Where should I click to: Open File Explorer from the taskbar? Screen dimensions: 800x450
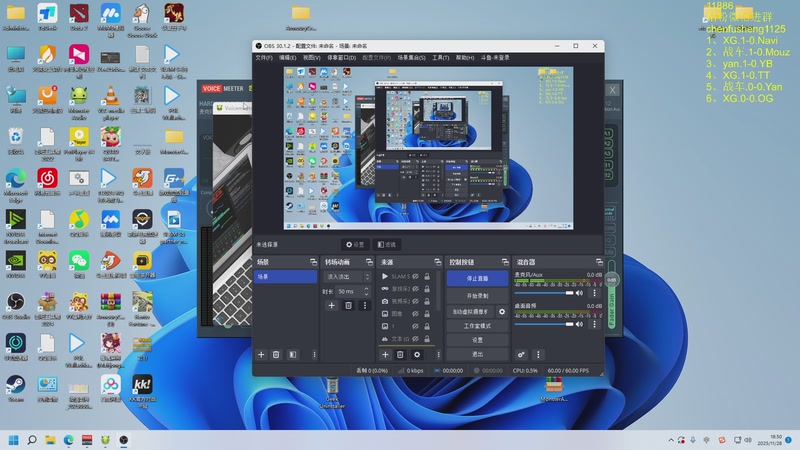pos(50,440)
